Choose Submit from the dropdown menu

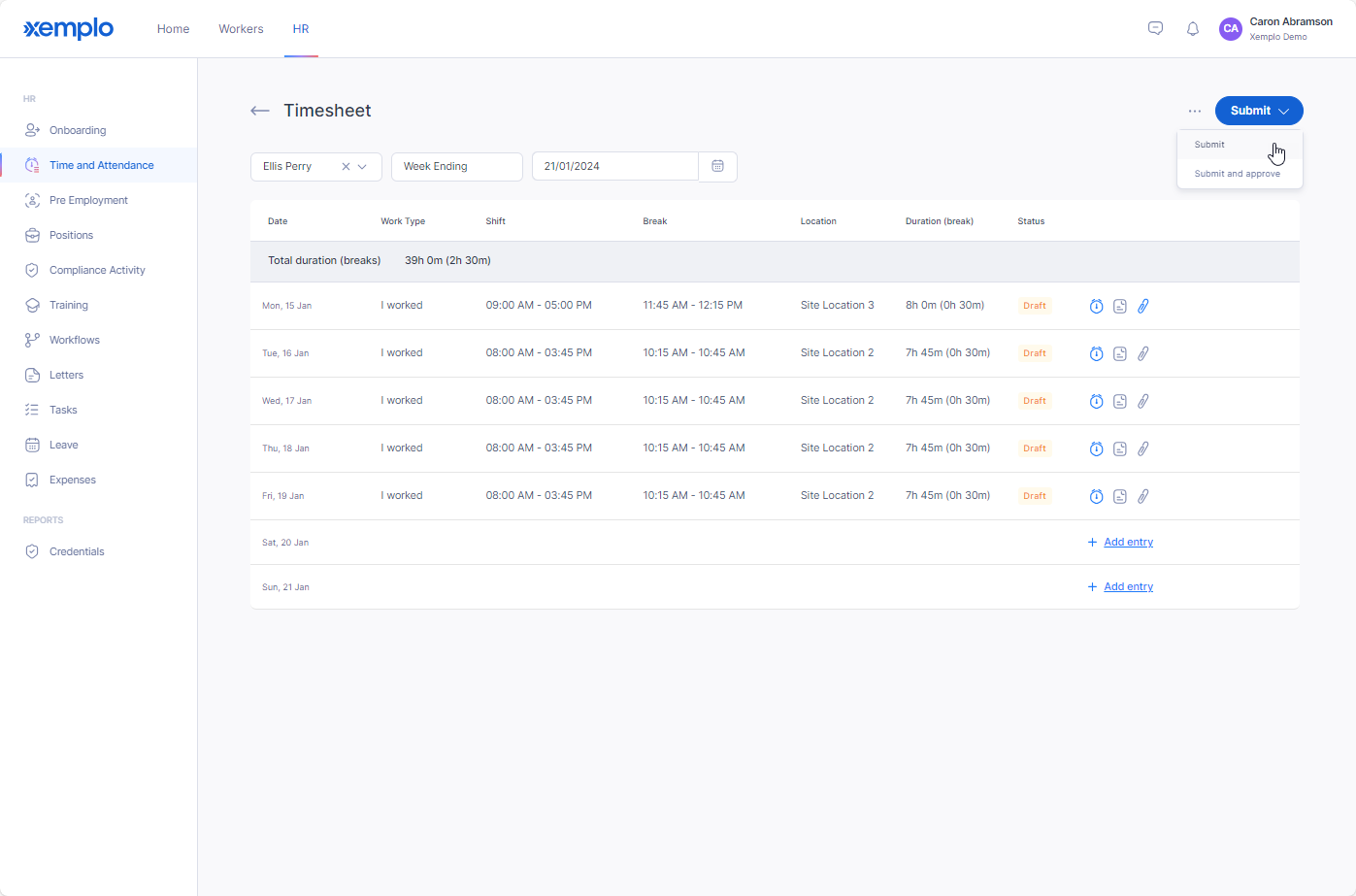[1240, 145]
